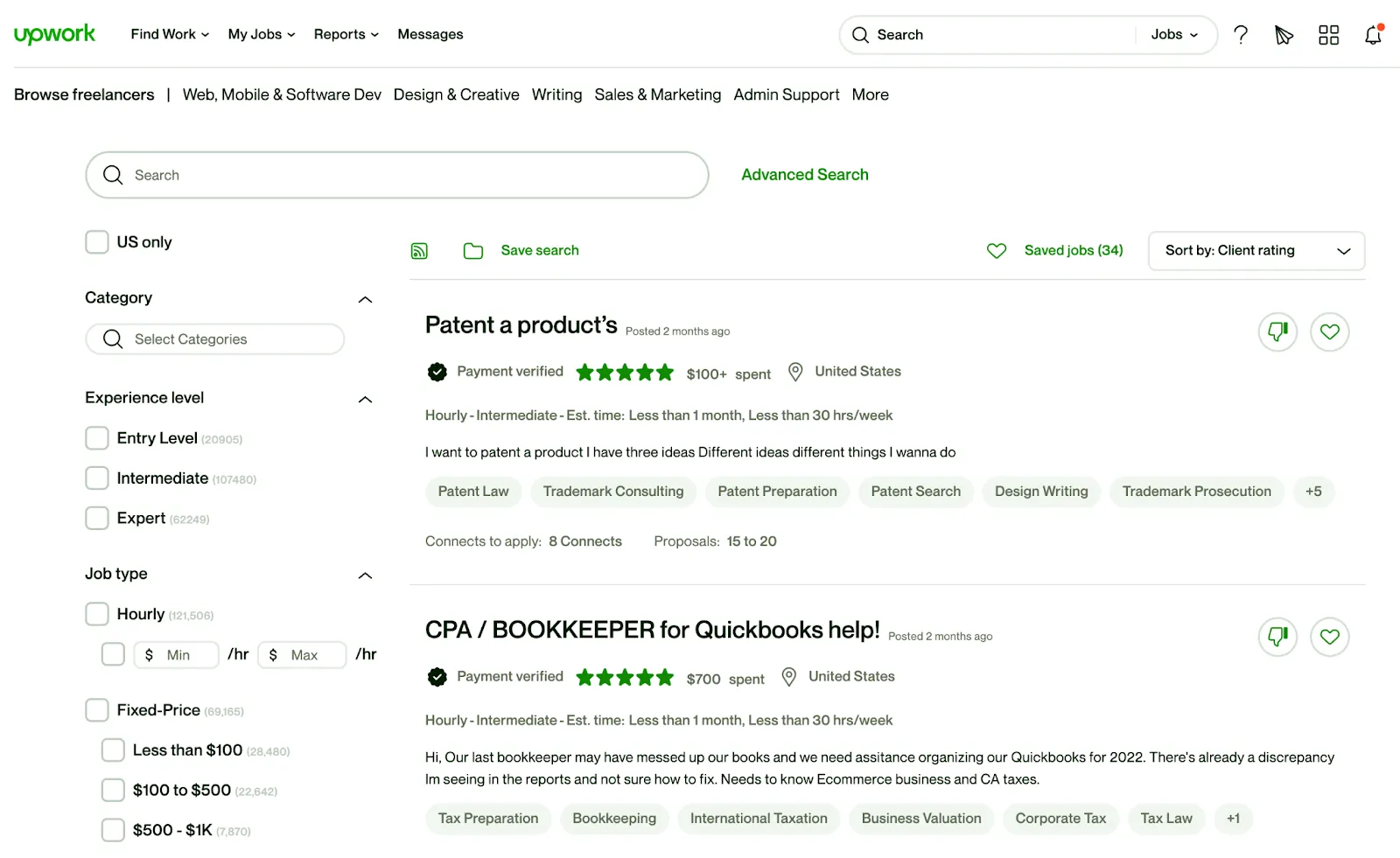
Task: Click the help question mark icon
Action: tap(1241, 35)
